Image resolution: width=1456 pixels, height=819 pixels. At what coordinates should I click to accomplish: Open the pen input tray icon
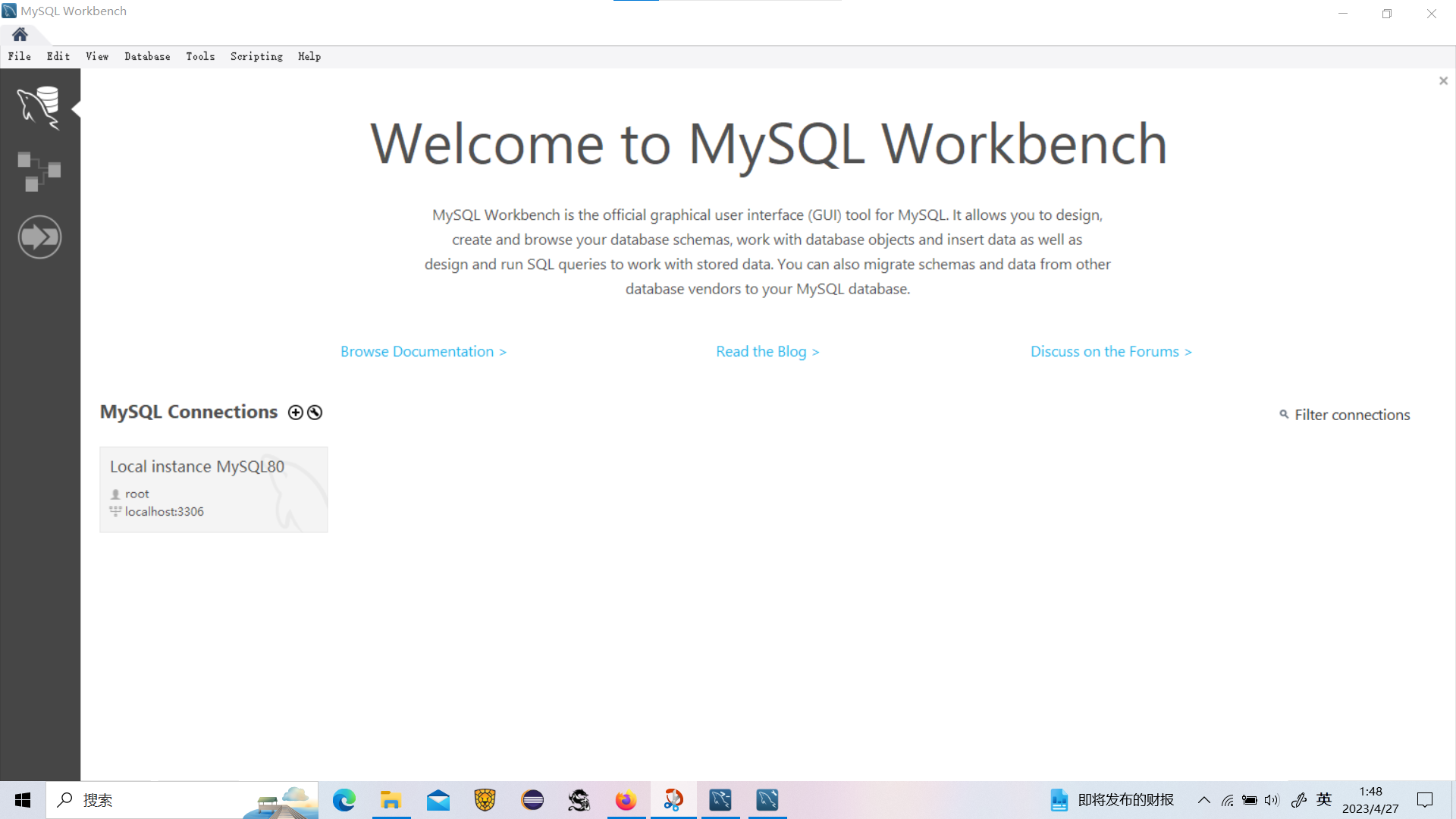1299,800
